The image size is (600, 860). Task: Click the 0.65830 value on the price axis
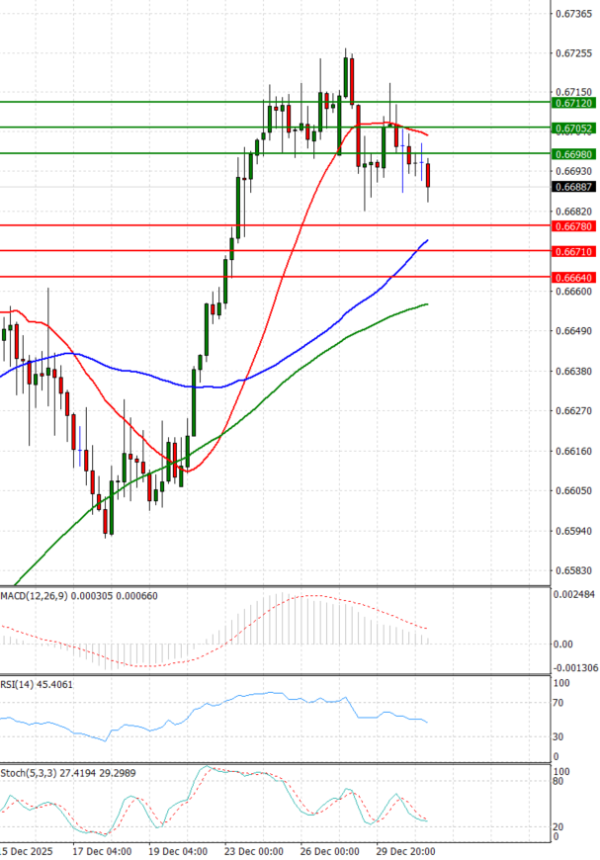click(x=572, y=571)
